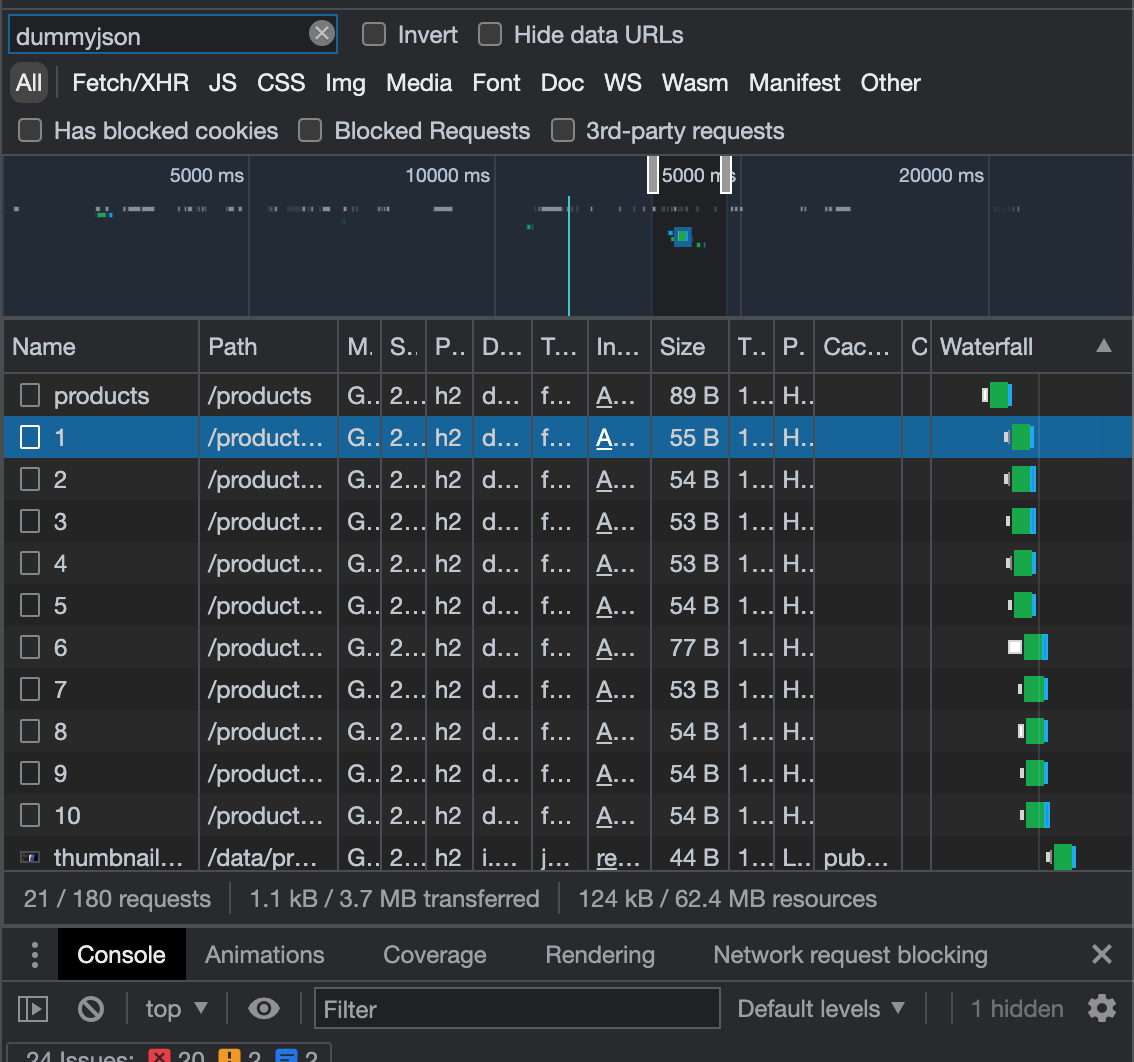Image resolution: width=1134 pixels, height=1062 pixels.
Task: Open console settings gear
Action: click(1101, 1009)
